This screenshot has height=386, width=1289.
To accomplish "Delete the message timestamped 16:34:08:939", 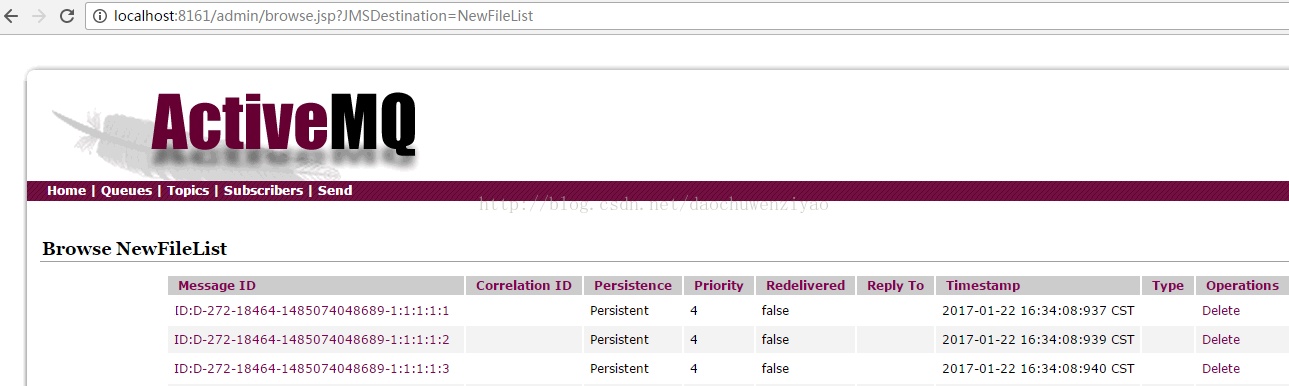I will (1221, 340).
